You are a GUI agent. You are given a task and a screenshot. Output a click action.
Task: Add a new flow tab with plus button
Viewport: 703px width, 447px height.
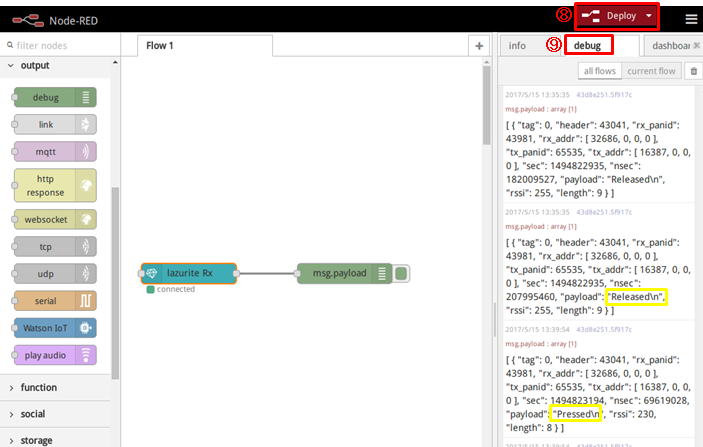[x=479, y=46]
